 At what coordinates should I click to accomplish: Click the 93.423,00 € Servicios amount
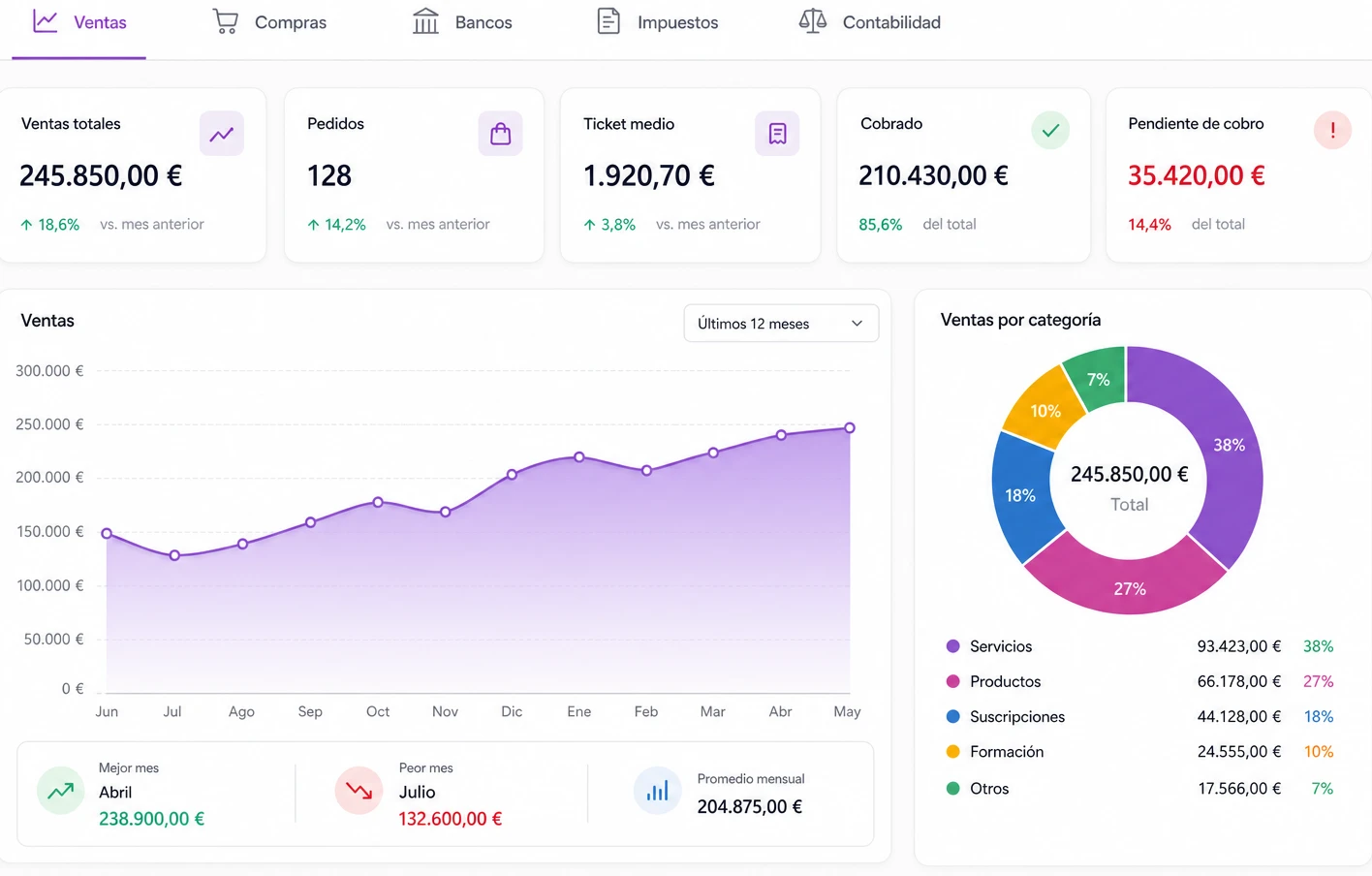pyautogui.click(x=1239, y=646)
